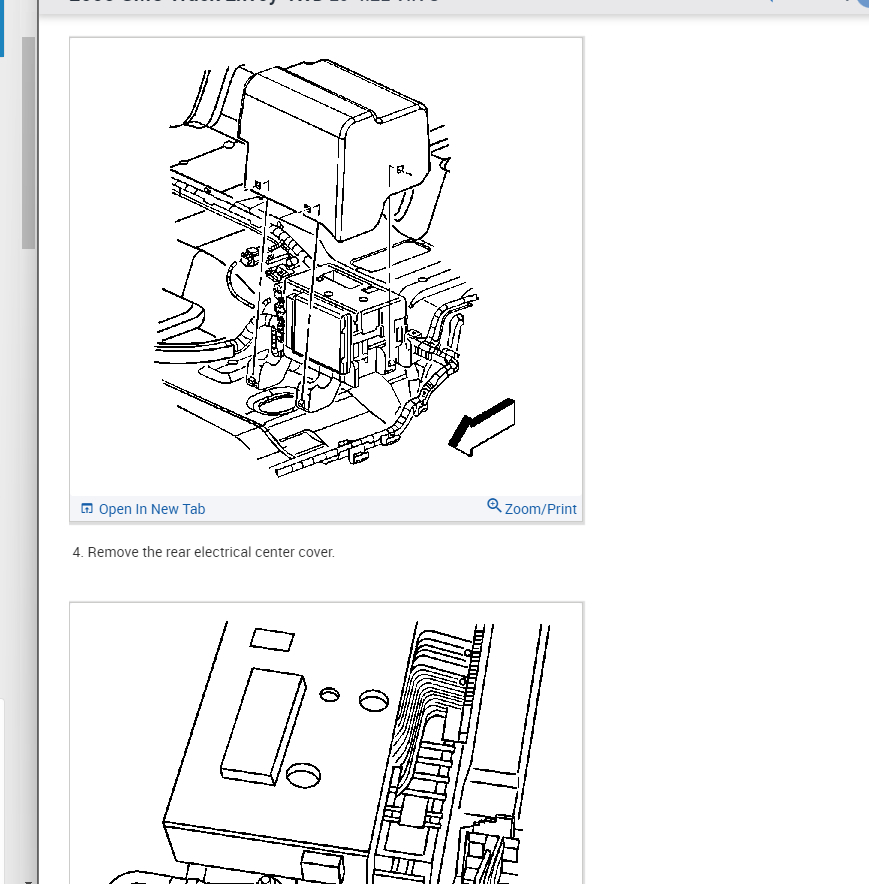This screenshot has height=884, width=869.
Task: Click the left vertical scrollbar thumb
Action: click(x=28, y=143)
